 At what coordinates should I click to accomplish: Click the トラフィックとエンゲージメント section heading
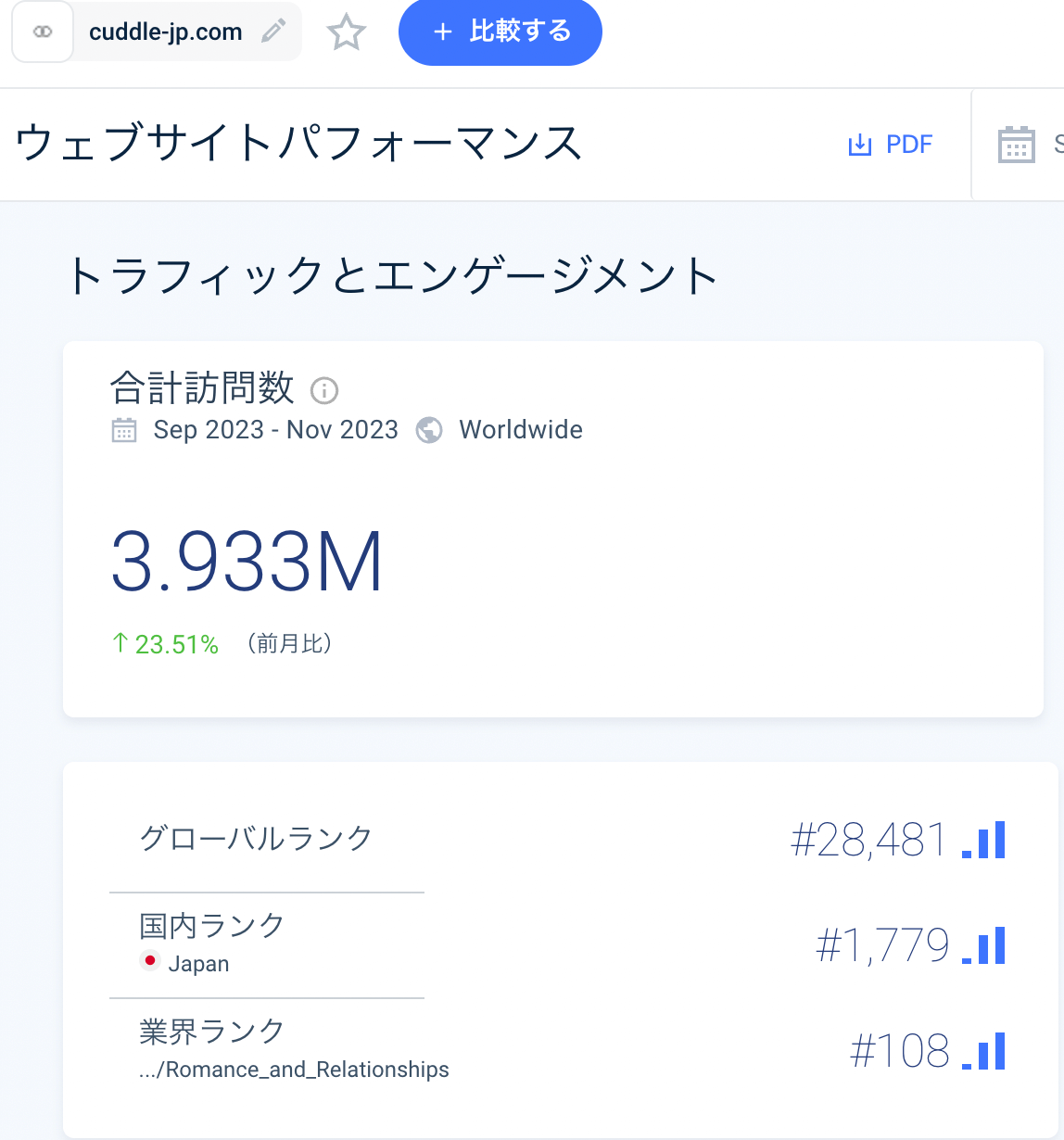392,276
